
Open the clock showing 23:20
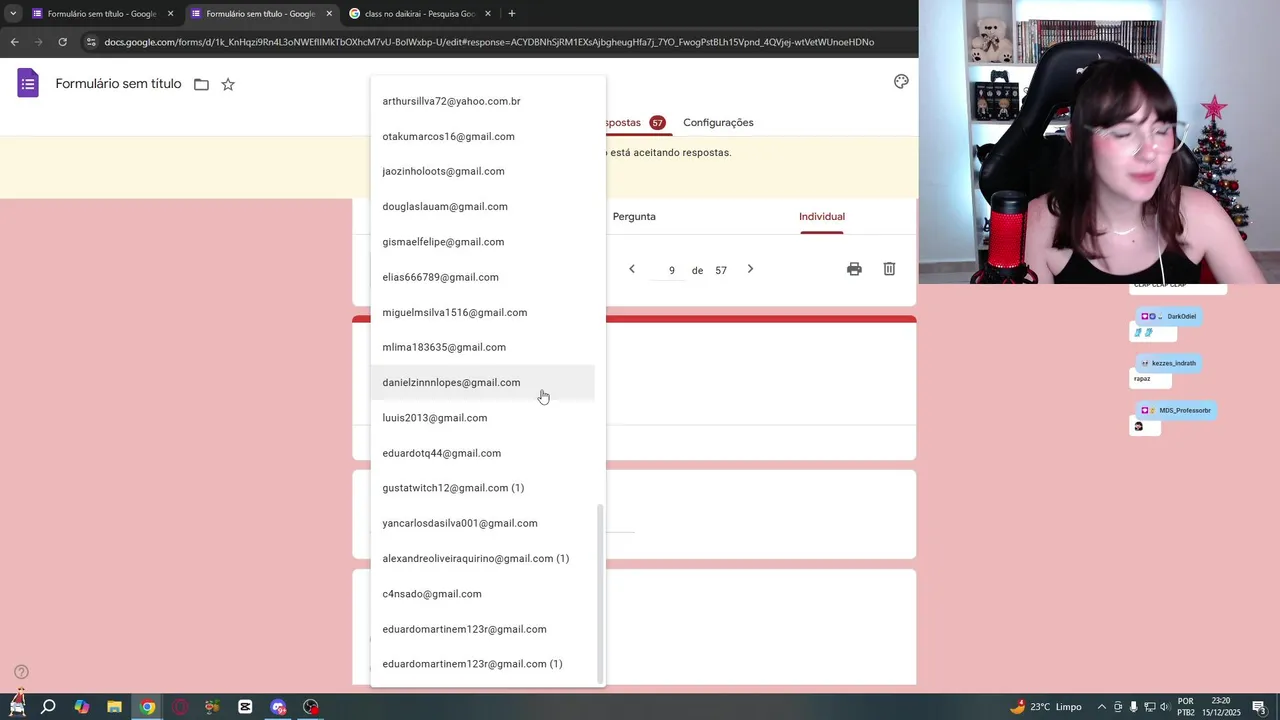point(1220,707)
